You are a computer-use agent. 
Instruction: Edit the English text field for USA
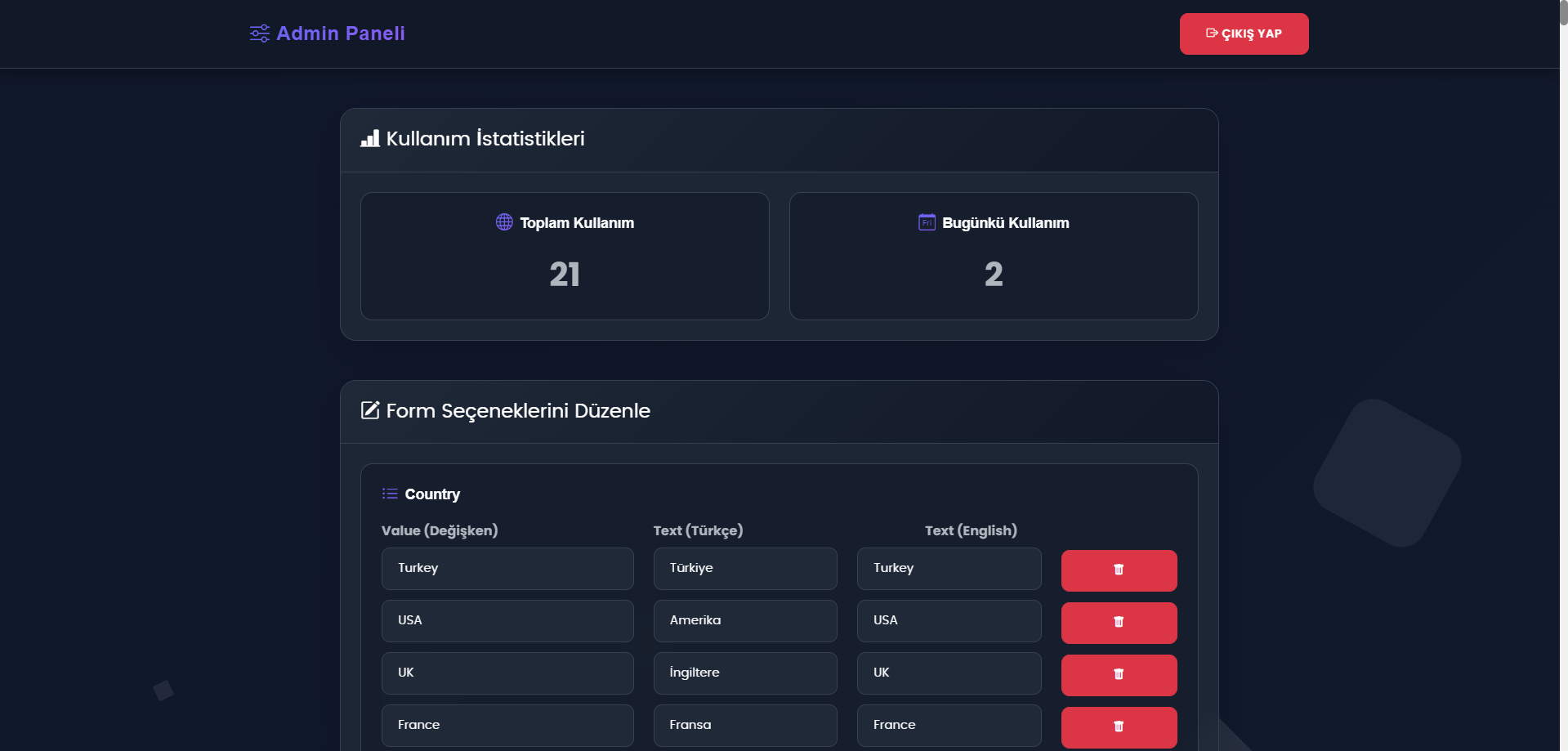pyautogui.click(x=949, y=621)
